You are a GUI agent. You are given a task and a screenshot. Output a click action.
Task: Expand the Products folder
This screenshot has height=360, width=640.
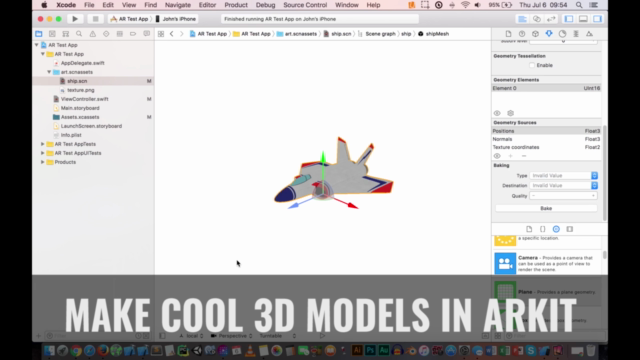(42, 162)
